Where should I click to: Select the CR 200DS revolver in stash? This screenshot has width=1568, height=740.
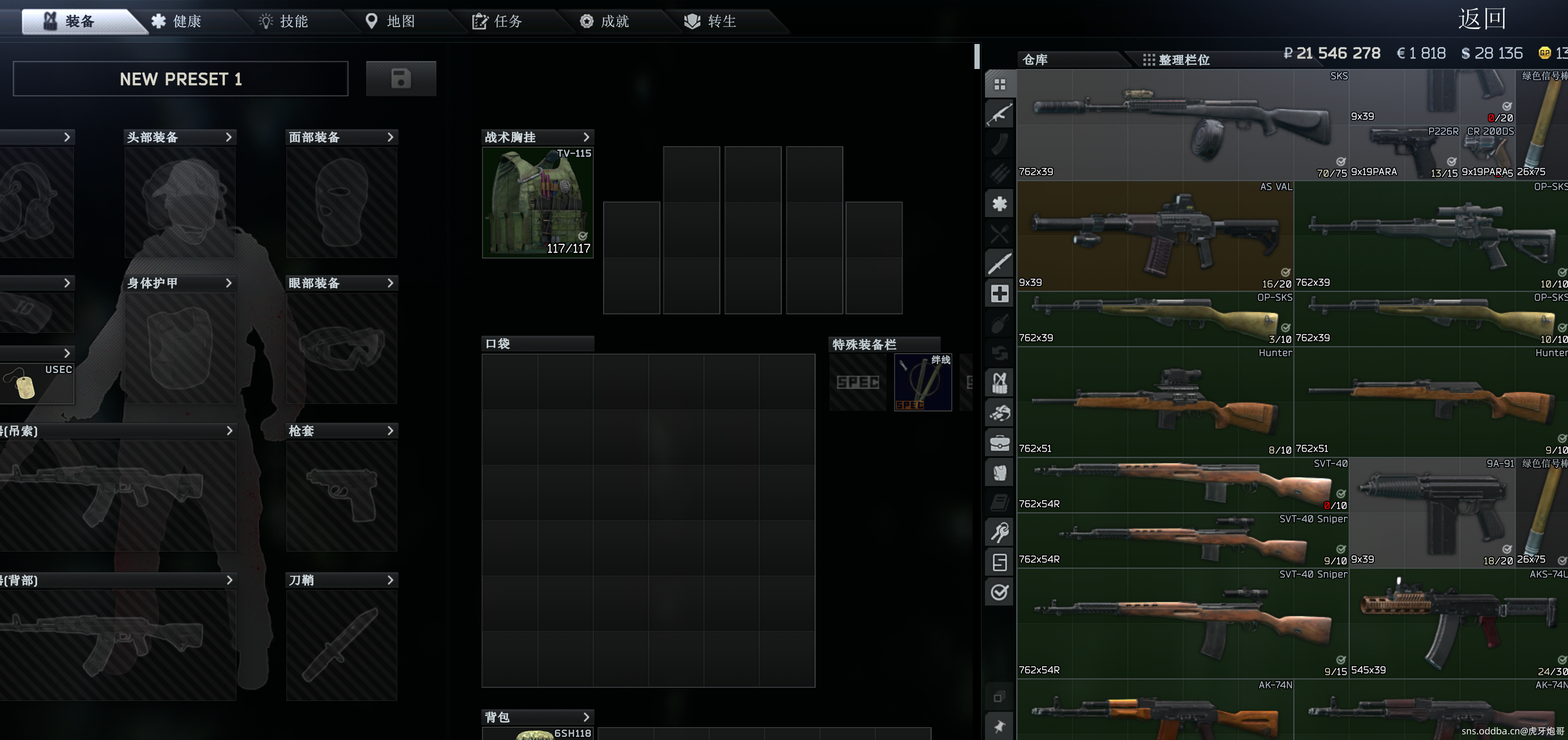point(1487,152)
